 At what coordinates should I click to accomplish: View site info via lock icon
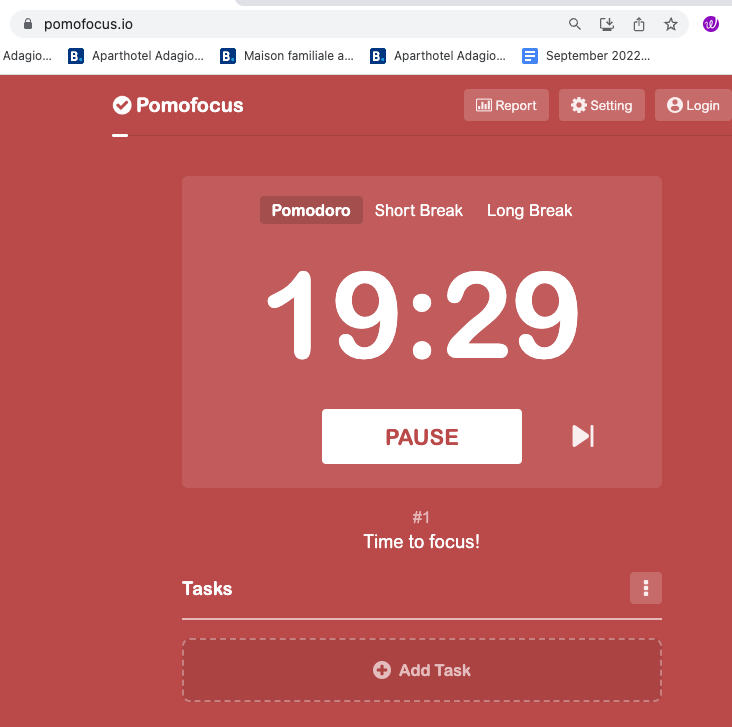(28, 24)
